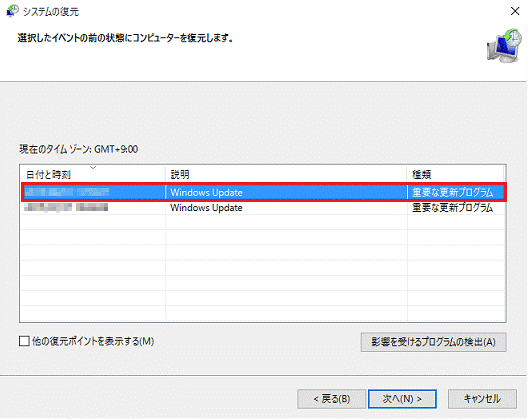Close the システムの復元 dialog
The width and height of the screenshot is (528, 419).
515,11
